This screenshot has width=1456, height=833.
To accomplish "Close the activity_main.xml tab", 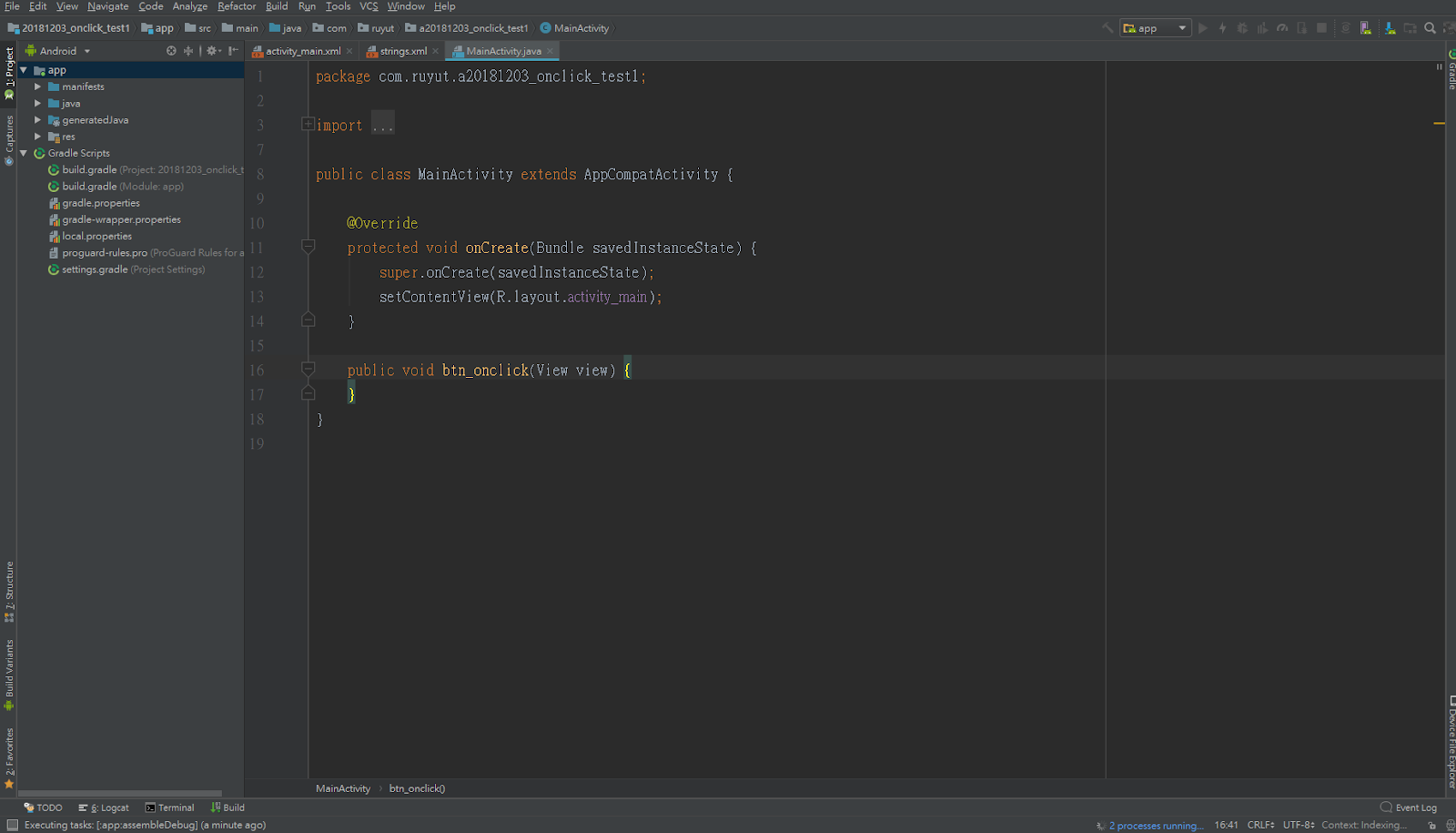I will 349,51.
